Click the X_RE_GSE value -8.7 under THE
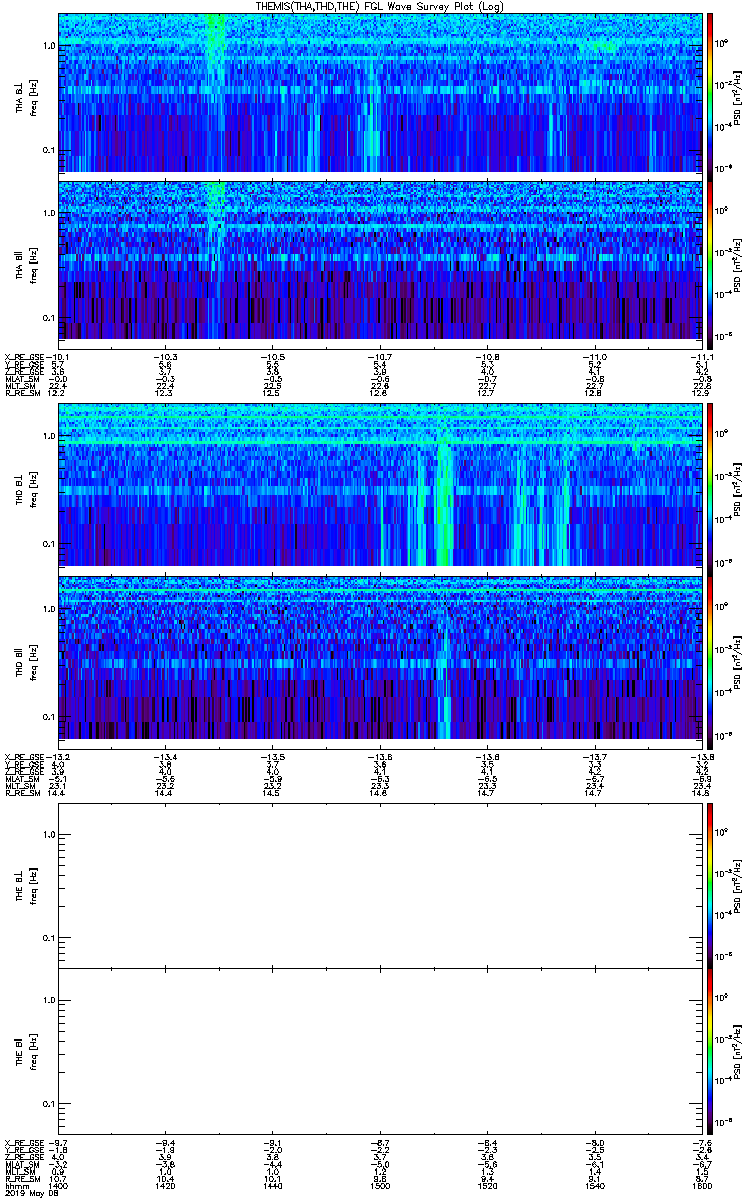Screen dimensions: 750x1200 click(379, 1144)
